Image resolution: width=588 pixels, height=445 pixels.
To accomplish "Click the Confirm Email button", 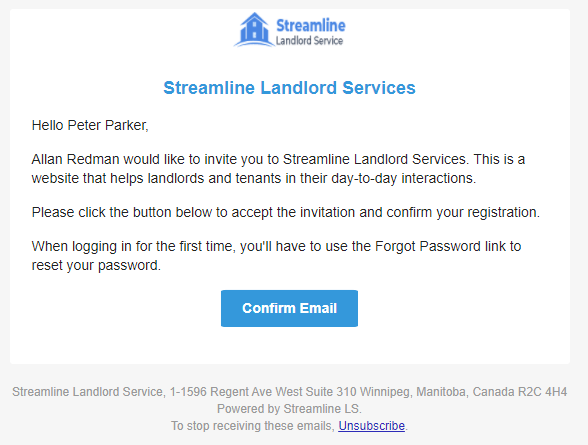I will [289, 308].
